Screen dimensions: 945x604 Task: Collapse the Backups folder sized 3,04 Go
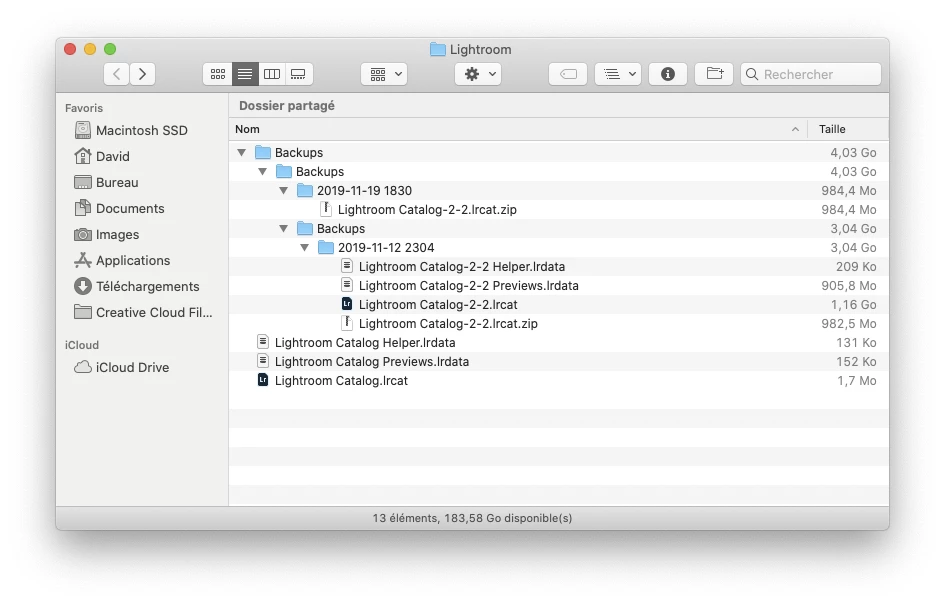click(x=284, y=228)
